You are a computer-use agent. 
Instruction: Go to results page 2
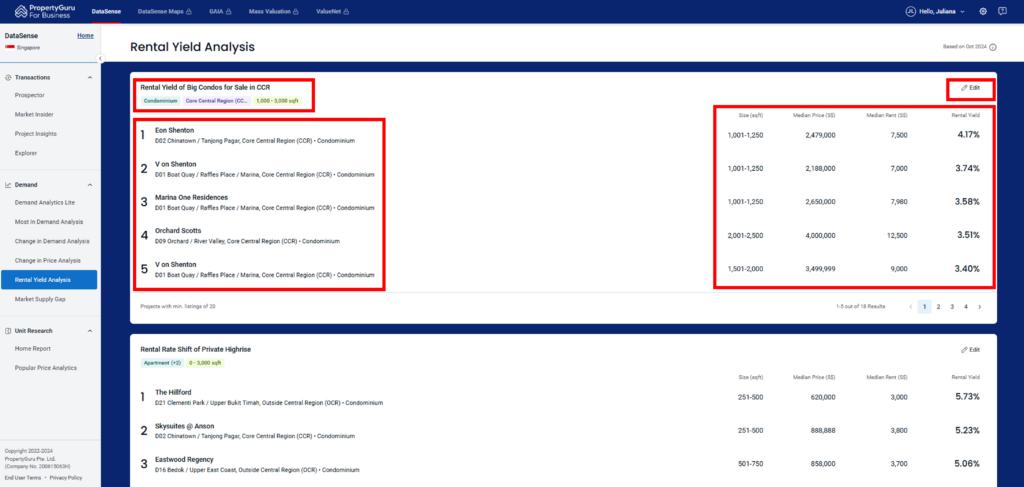(x=938, y=306)
